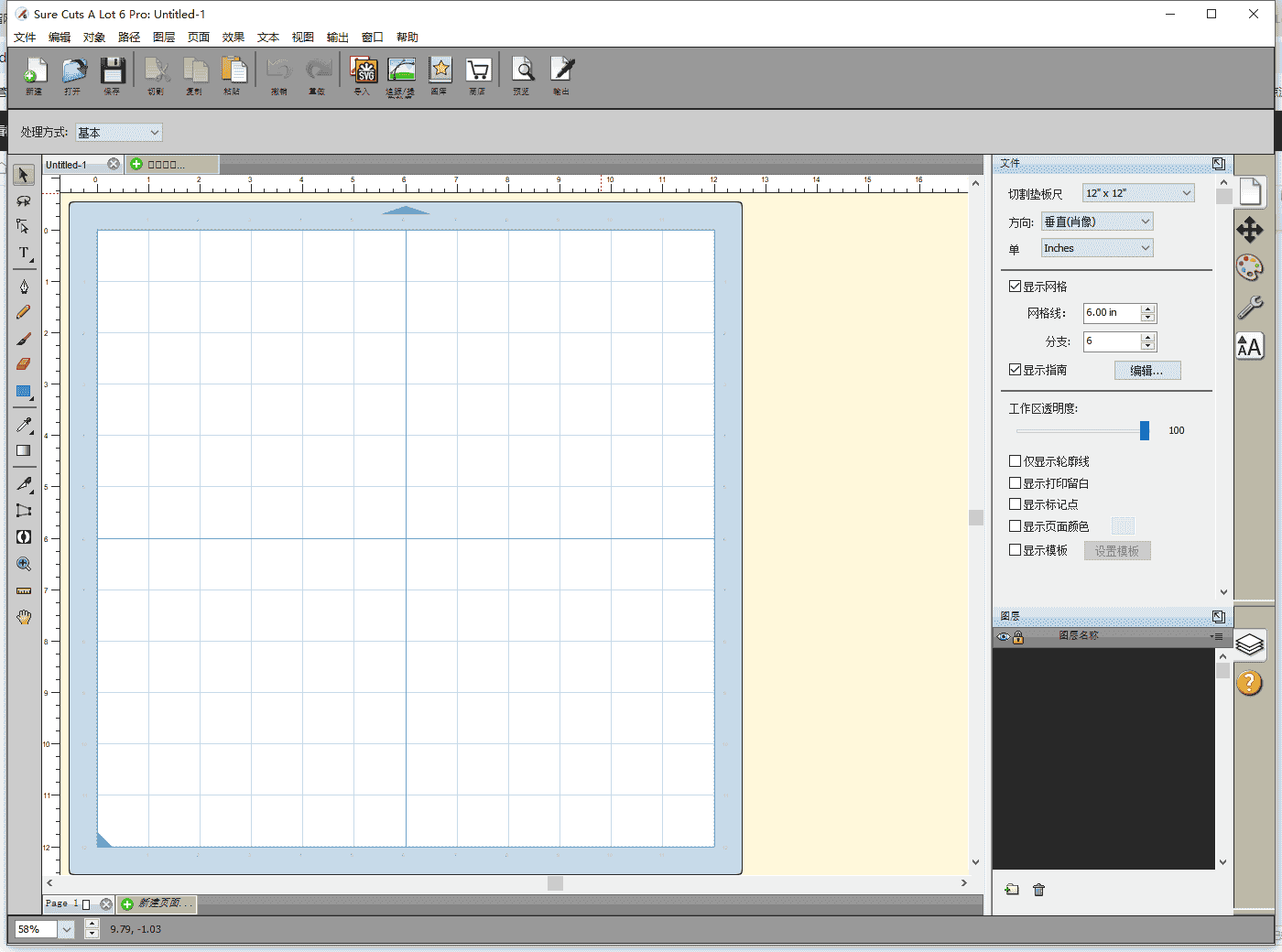This screenshot has width=1282, height=952.
Task: Open the 效果 menu
Action: click(234, 38)
